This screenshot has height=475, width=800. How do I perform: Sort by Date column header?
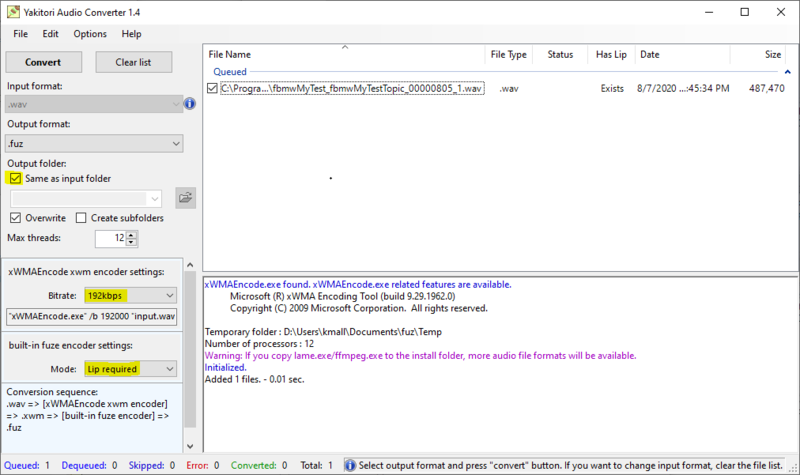tap(683, 54)
